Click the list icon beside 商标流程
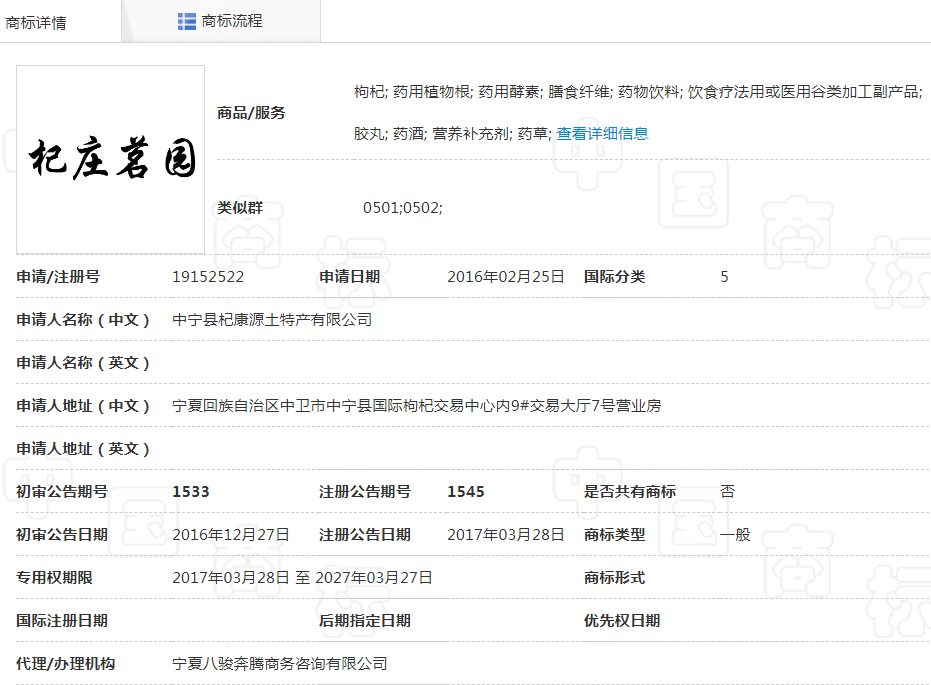The width and height of the screenshot is (931, 685). [x=186, y=21]
